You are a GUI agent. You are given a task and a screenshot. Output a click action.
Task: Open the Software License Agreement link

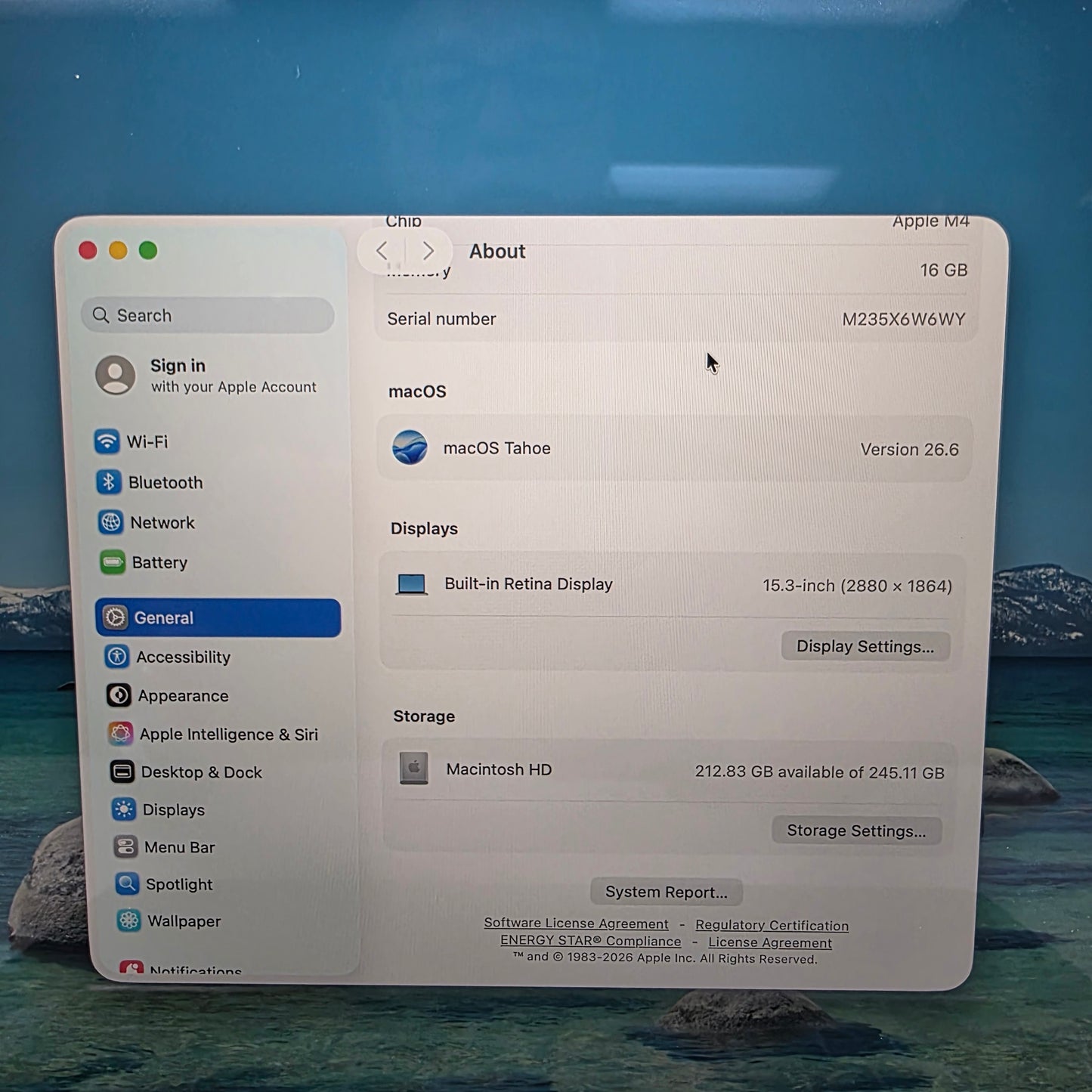(x=576, y=923)
